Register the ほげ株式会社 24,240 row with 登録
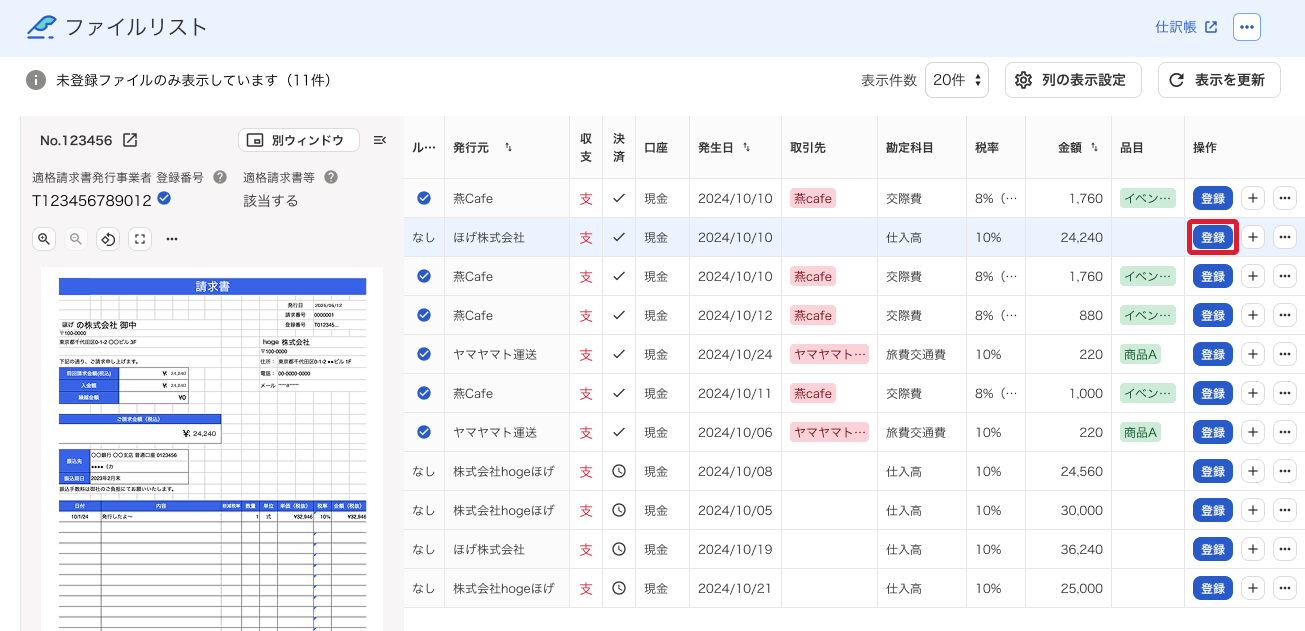Screen dimensions: 1305x631 (x=1213, y=237)
